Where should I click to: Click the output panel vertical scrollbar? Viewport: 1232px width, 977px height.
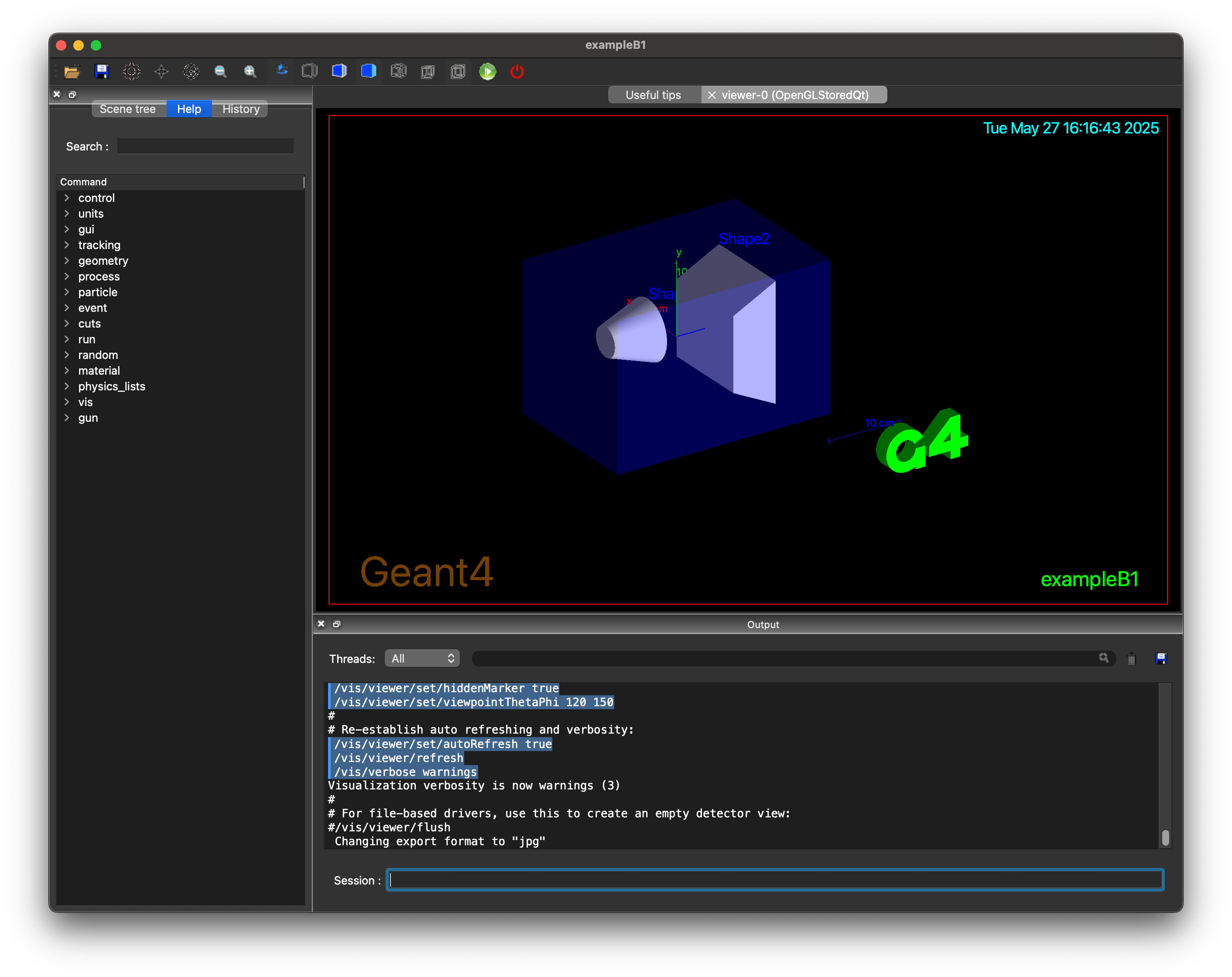coord(1165,837)
